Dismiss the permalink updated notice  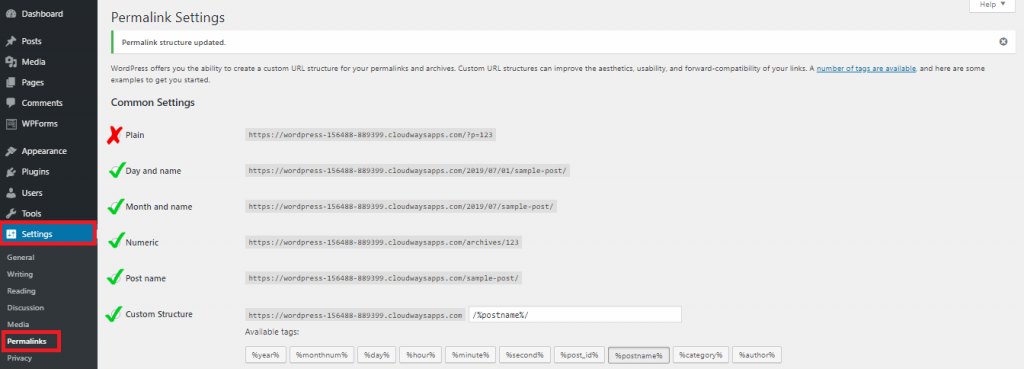tap(1003, 41)
